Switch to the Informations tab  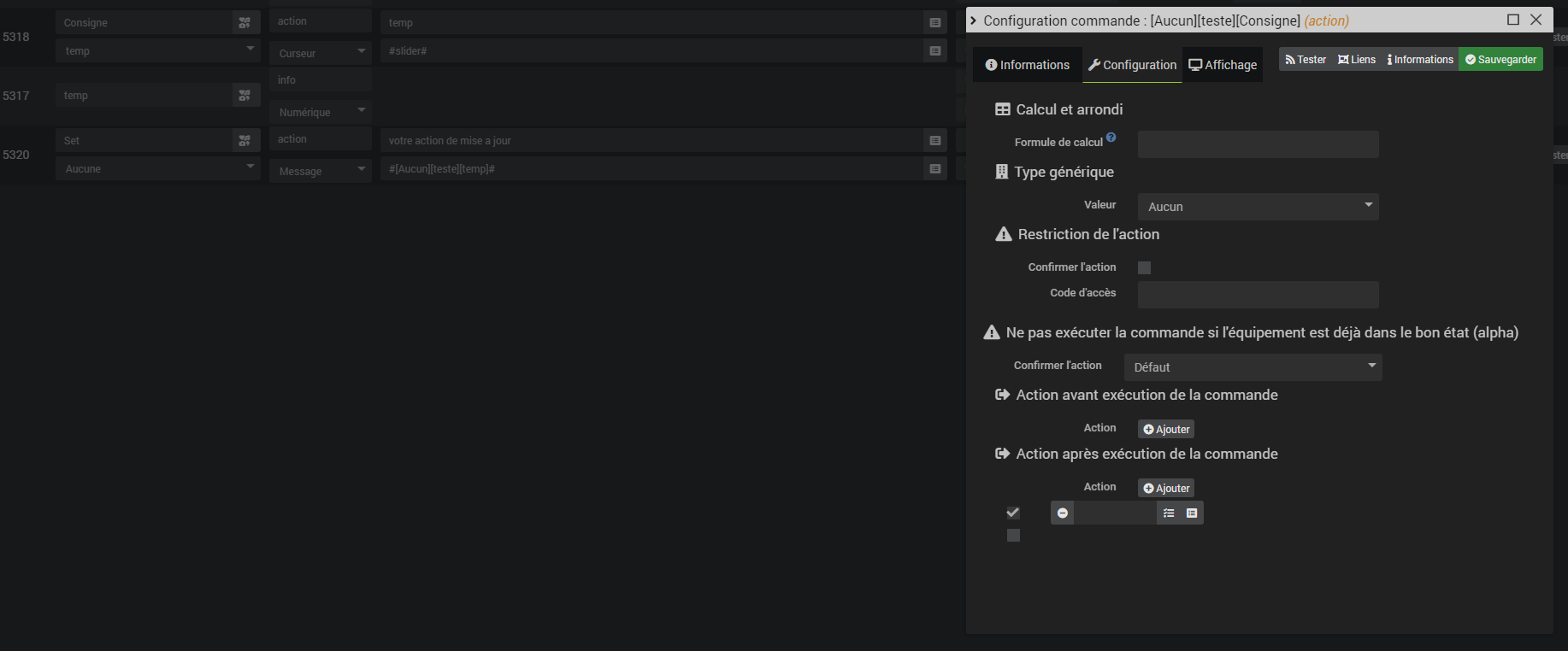[x=1028, y=65]
